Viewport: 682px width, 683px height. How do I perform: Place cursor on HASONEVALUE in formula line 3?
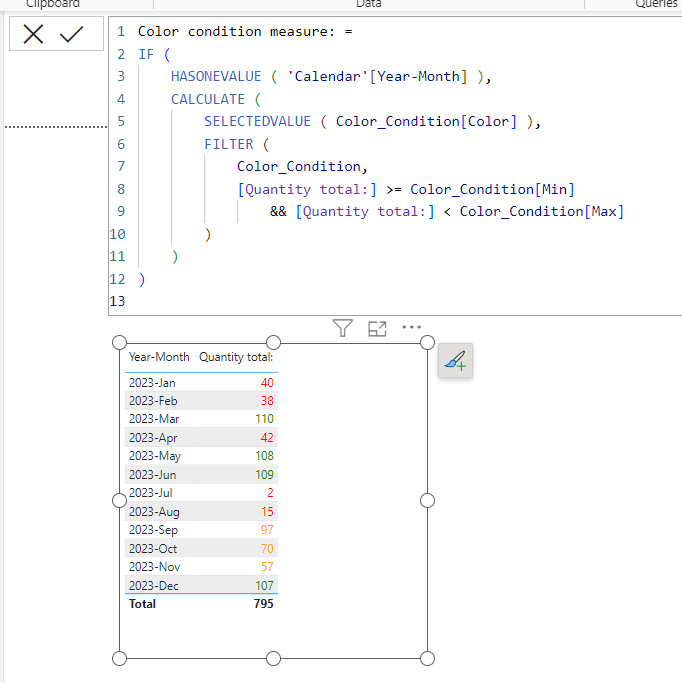[216, 77]
